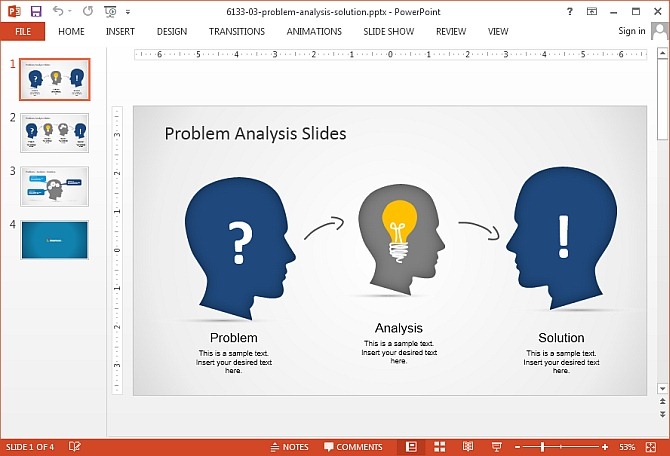Open zoom dialog via 53% level

[x=627, y=447]
